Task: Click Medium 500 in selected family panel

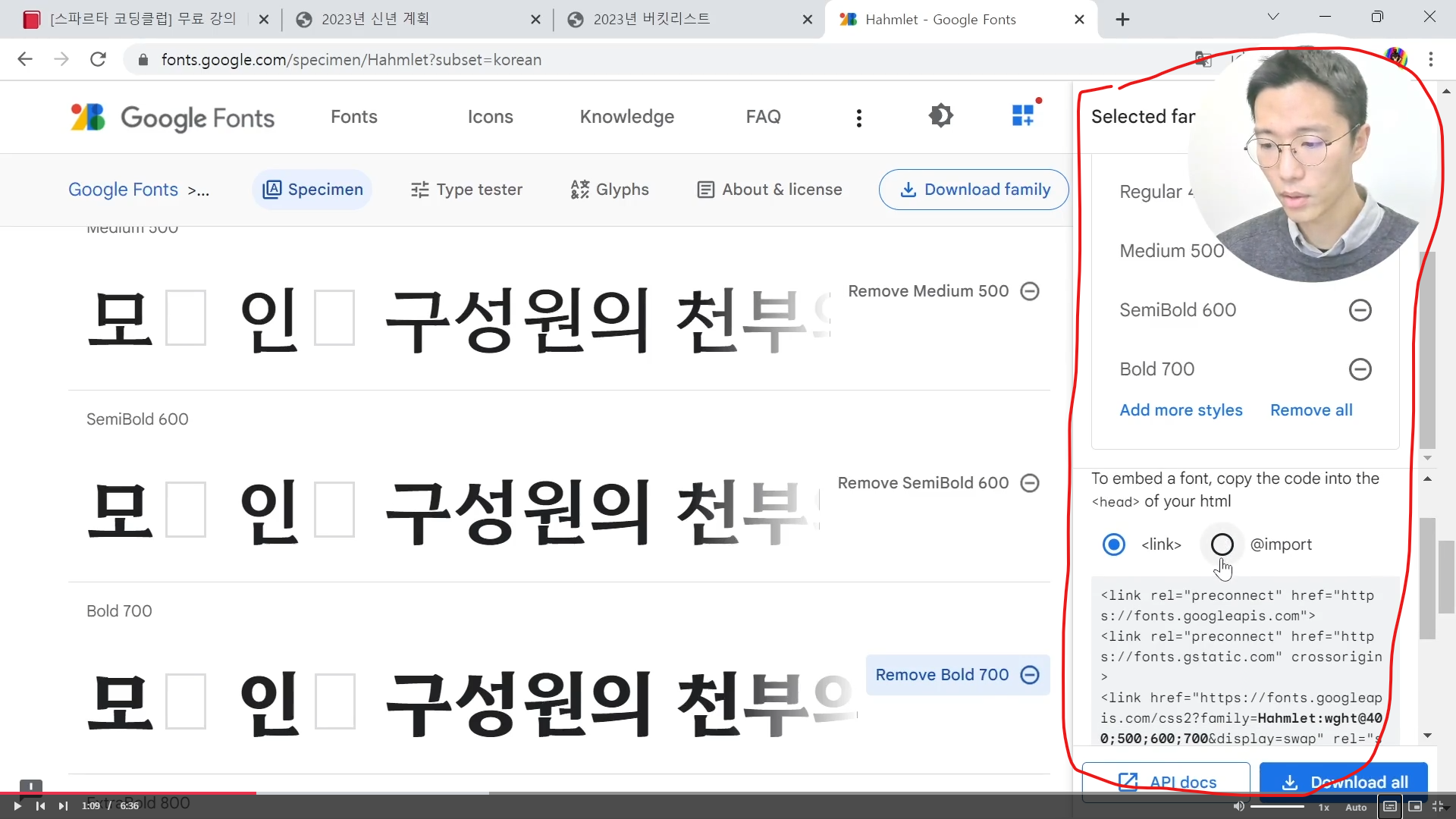Action: [x=1172, y=251]
